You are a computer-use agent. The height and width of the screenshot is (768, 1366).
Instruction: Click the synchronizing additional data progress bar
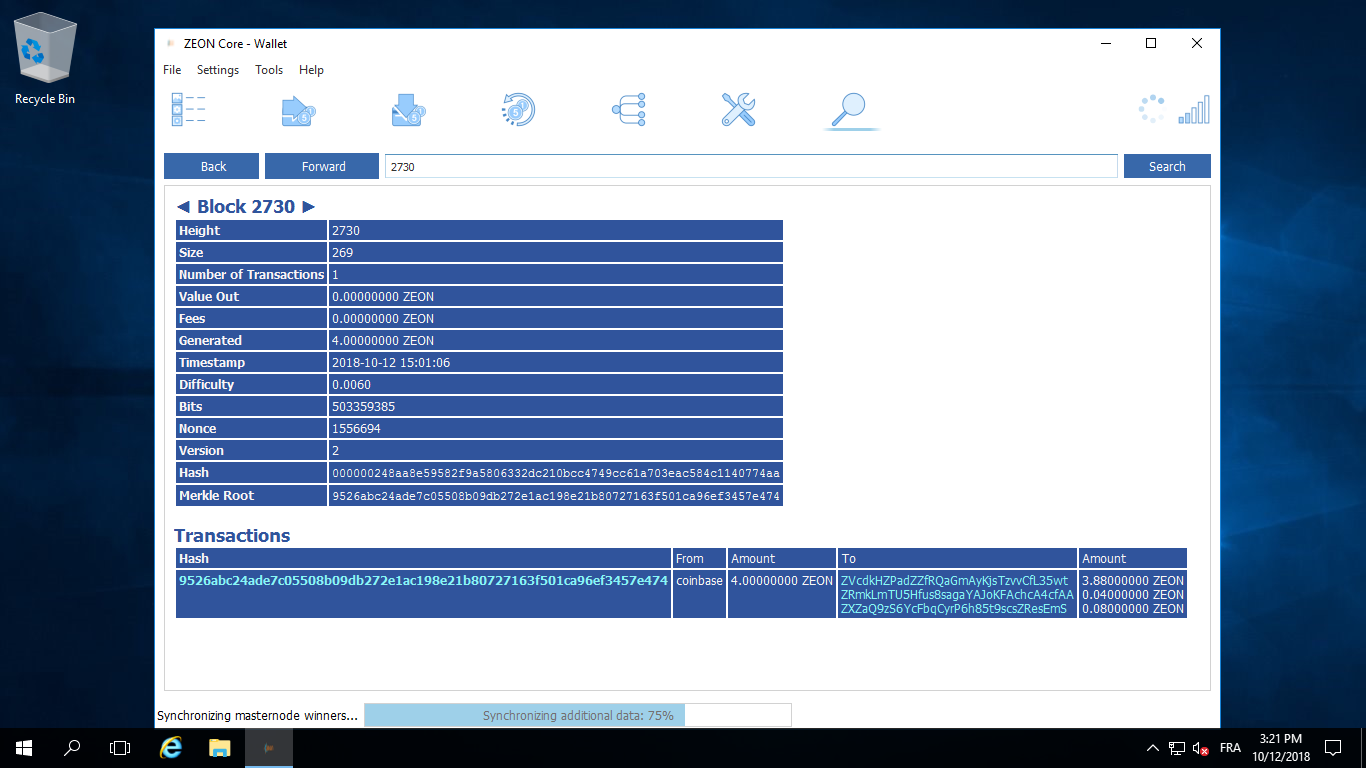(578, 715)
